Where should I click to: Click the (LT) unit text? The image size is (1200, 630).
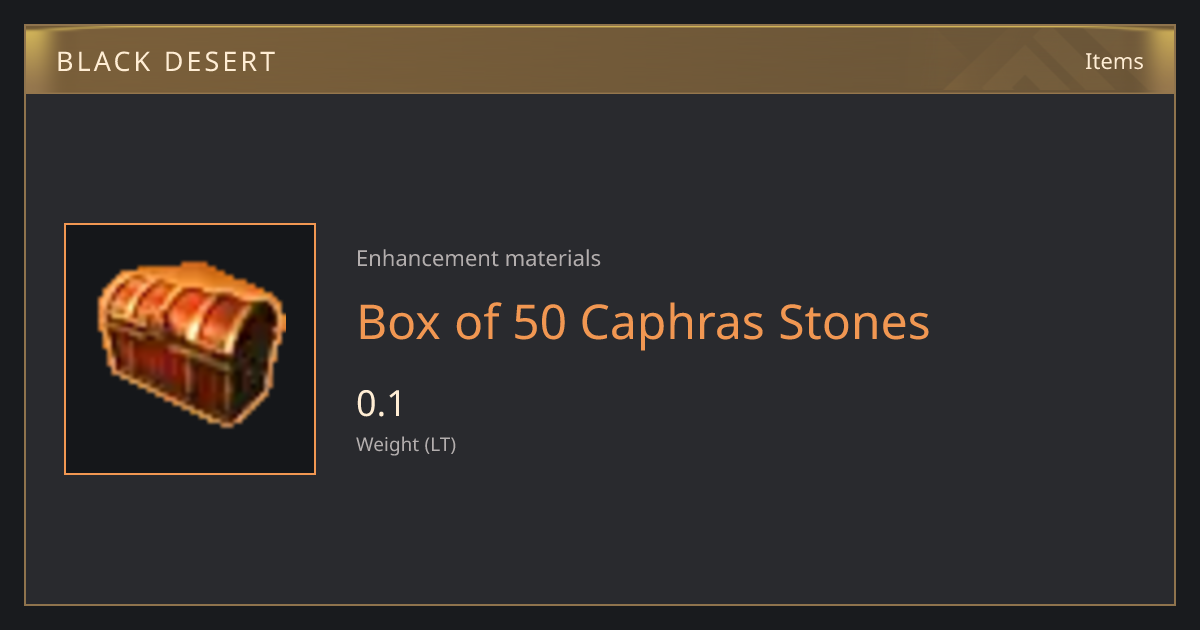tap(440, 445)
